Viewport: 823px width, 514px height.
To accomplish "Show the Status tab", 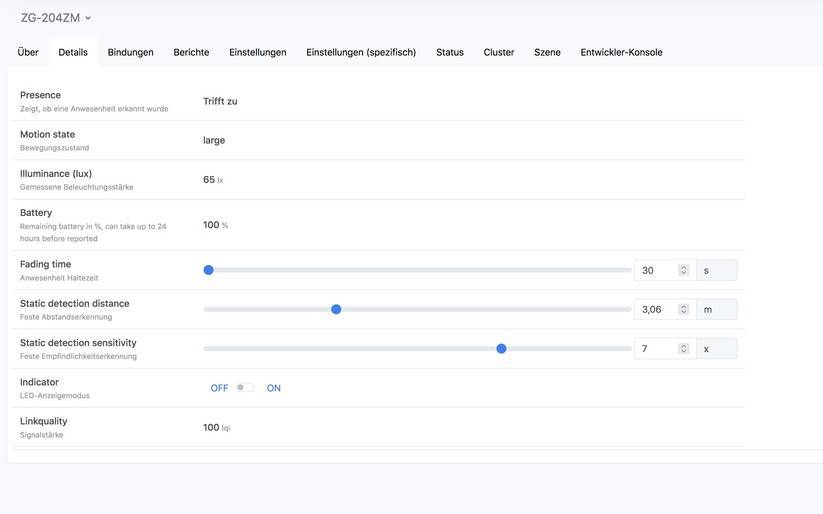I will click(449, 52).
